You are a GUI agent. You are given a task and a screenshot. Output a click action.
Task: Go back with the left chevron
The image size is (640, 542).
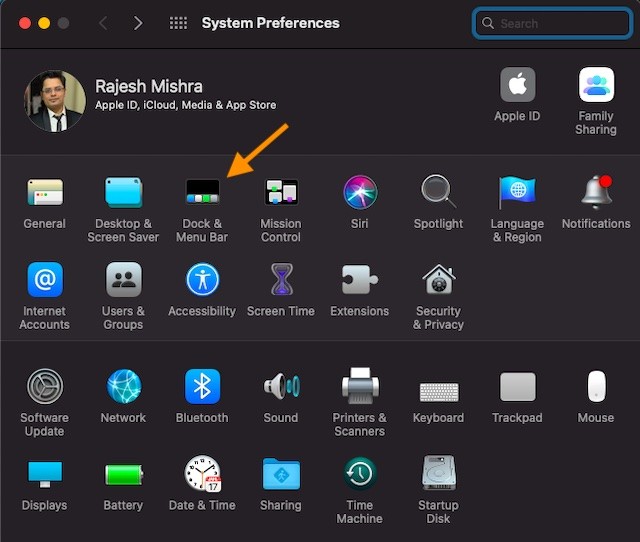coord(103,23)
